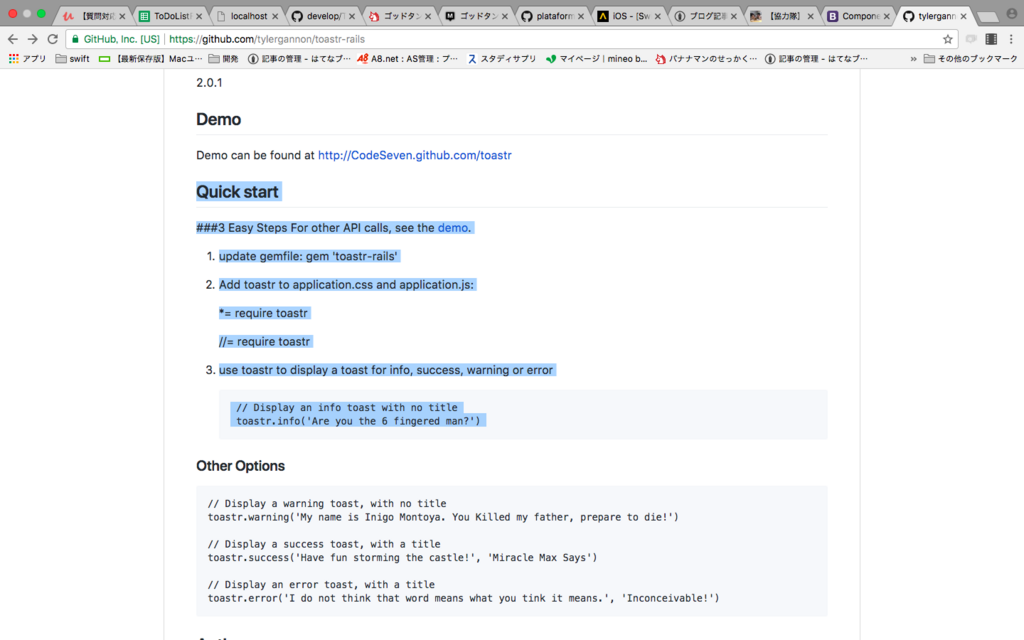Open the A8.net AS管理 bookmark

click(408, 59)
